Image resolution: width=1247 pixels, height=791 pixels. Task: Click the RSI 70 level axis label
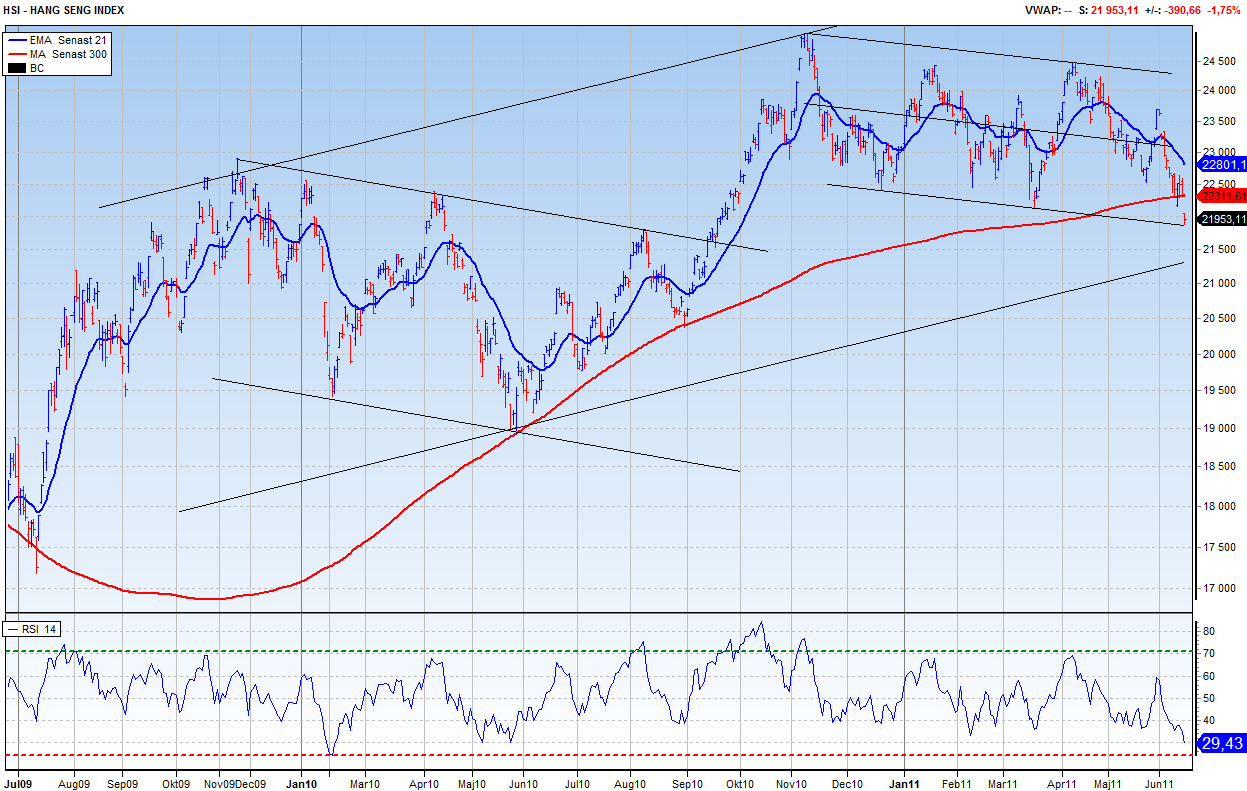pos(1208,654)
